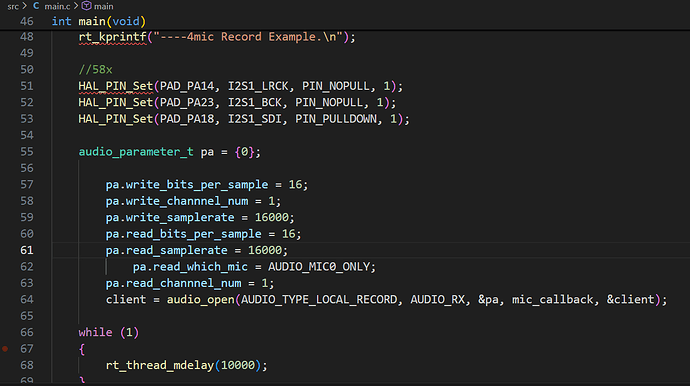Click the 10000 delay value

click(238, 365)
